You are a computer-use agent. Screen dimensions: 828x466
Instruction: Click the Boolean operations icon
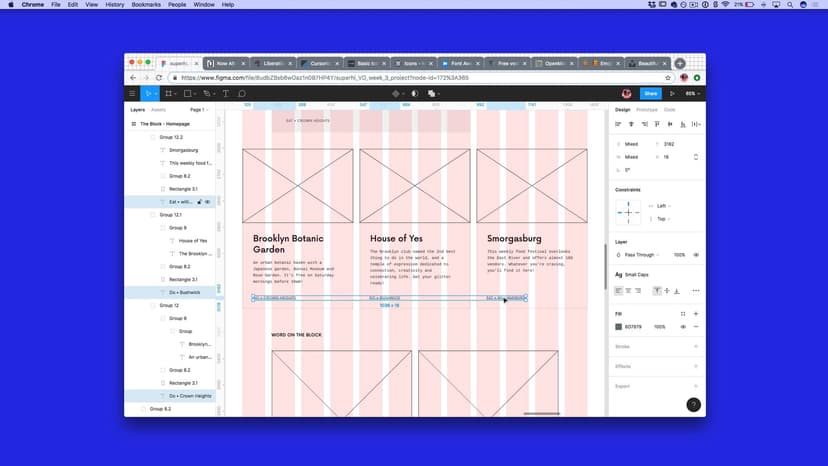pos(431,94)
